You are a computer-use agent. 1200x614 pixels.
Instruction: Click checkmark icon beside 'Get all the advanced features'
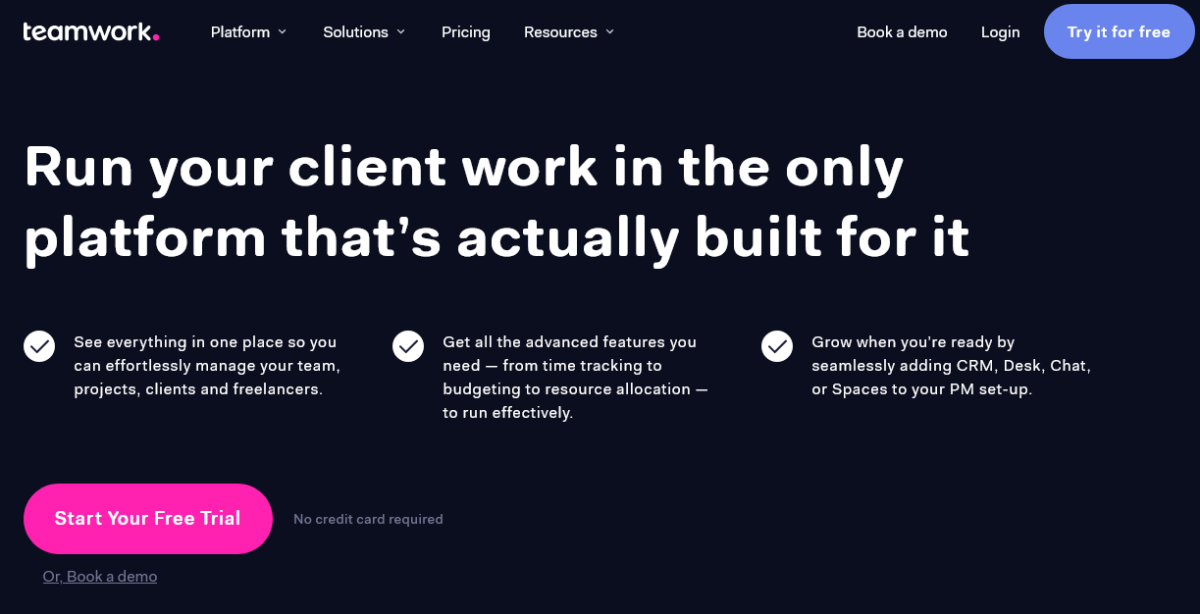pyautogui.click(x=408, y=346)
